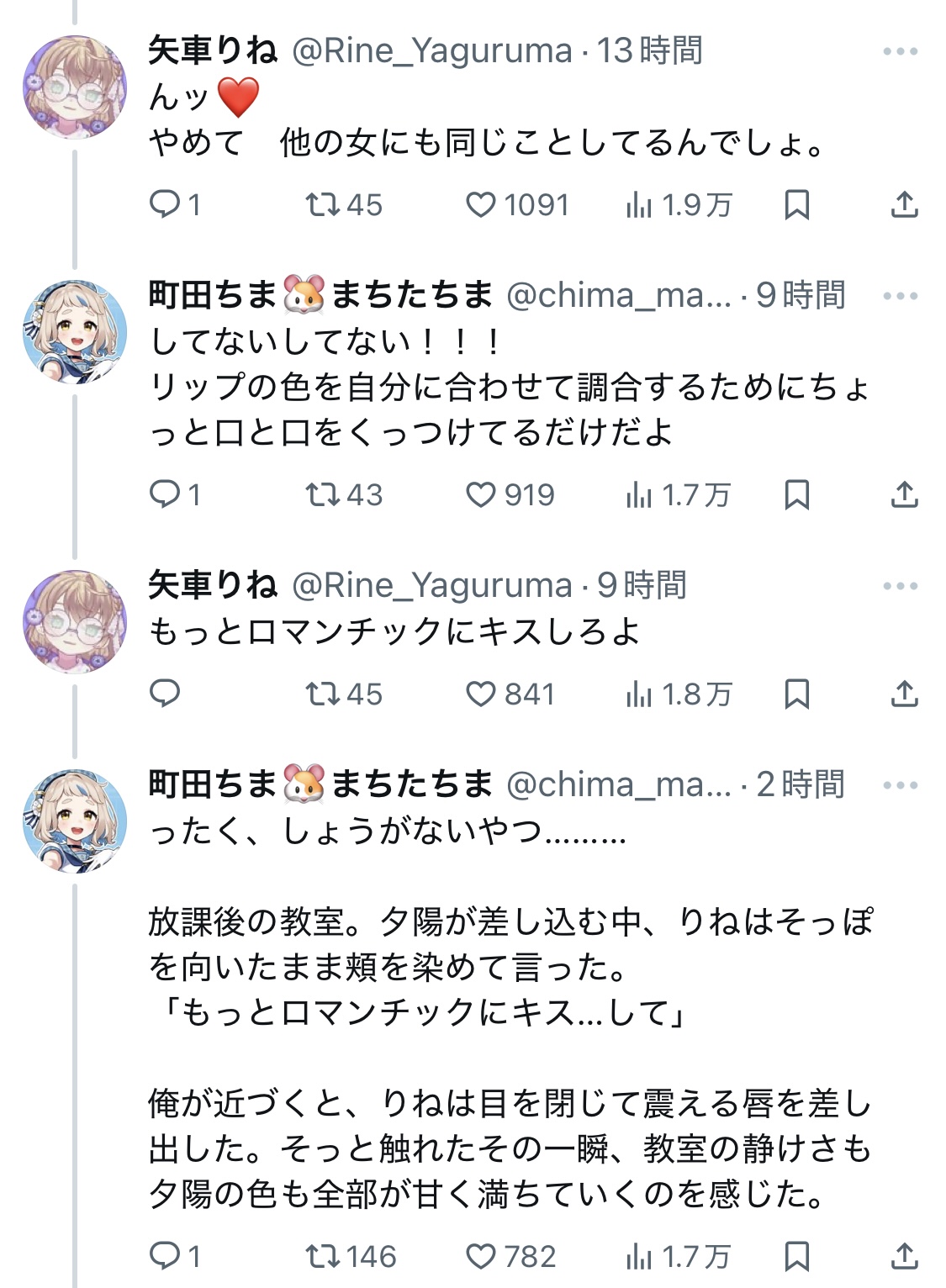
Task: Open 町田ちま's profile name on the 2時間 tweet
Action: pos(212,785)
